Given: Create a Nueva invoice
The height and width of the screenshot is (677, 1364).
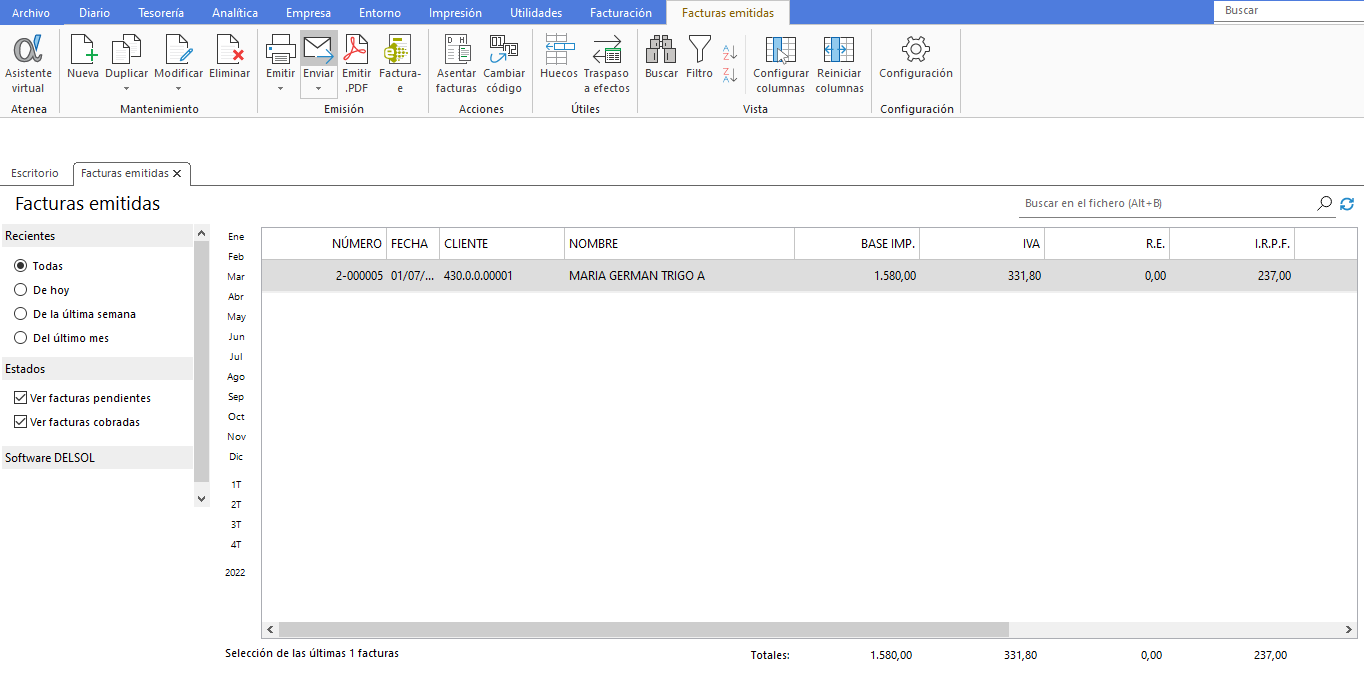Looking at the screenshot, I should point(83,57).
